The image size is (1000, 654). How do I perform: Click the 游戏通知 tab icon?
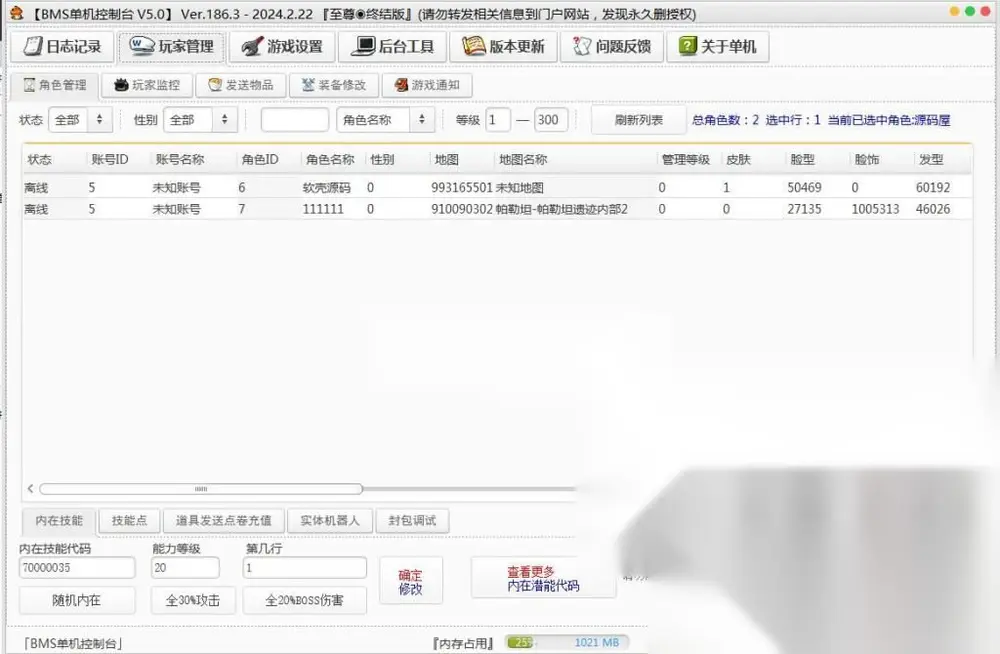pos(401,85)
